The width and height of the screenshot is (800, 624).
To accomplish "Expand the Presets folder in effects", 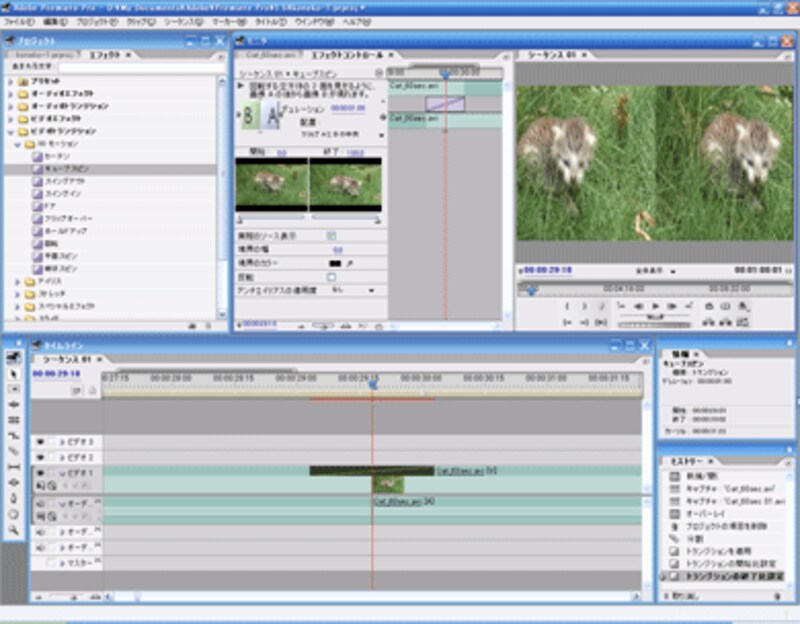I will [11, 80].
